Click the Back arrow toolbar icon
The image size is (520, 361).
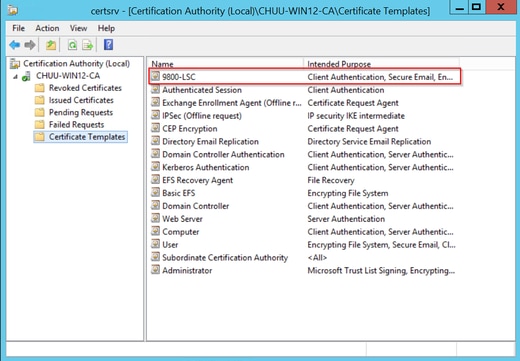point(15,45)
